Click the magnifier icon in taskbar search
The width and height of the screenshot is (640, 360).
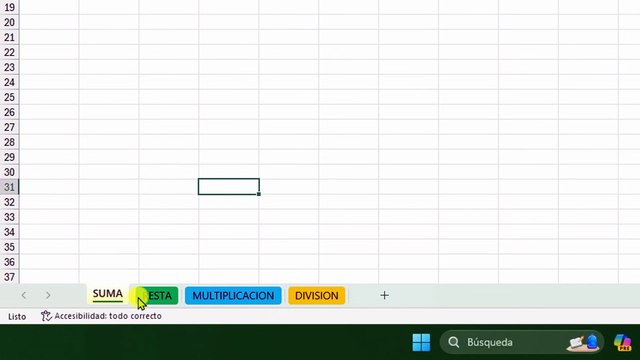pyautogui.click(x=453, y=342)
